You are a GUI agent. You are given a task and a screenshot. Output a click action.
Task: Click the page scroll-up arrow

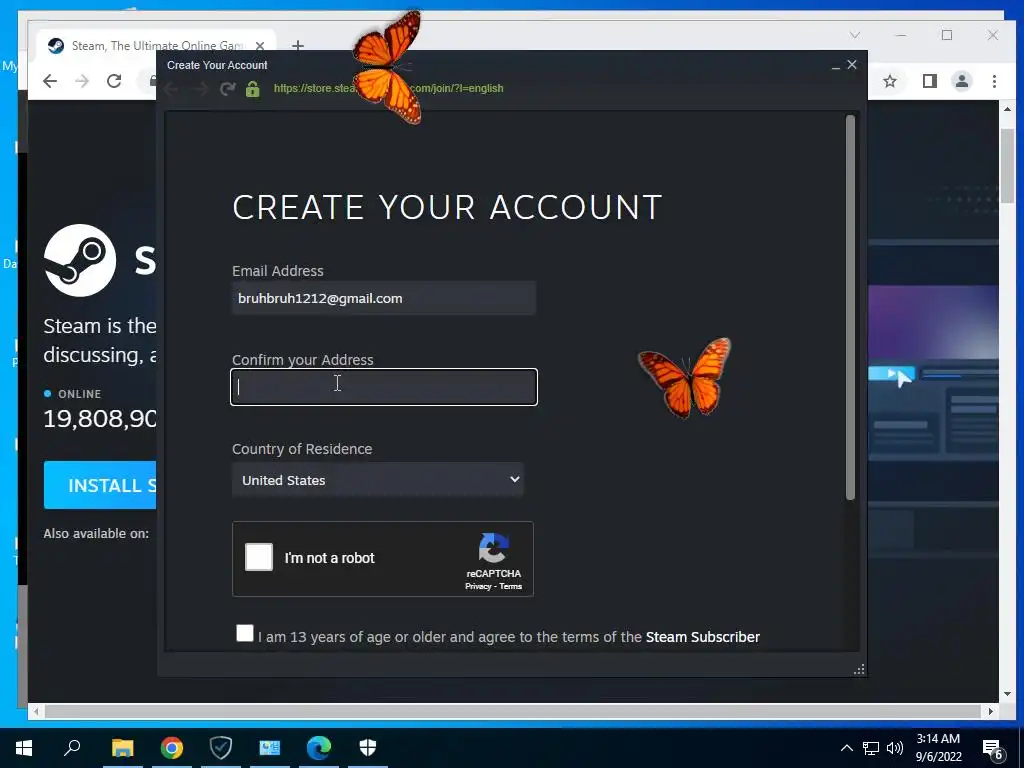pos(1007,110)
